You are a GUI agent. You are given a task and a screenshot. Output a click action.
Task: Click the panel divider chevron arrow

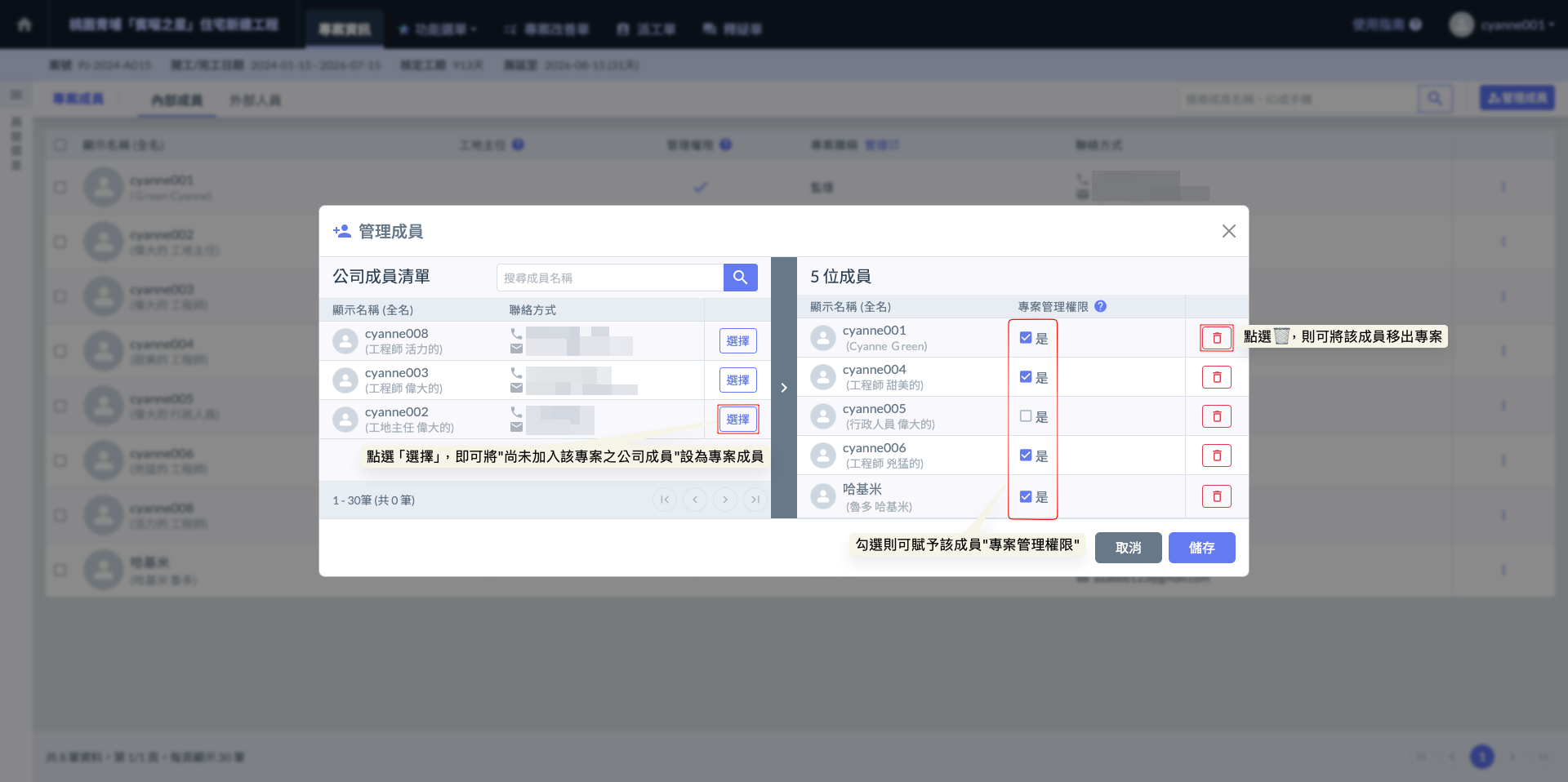coord(784,388)
